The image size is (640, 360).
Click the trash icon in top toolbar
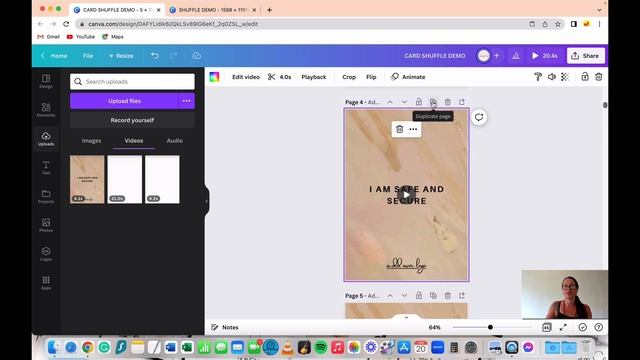598,77
